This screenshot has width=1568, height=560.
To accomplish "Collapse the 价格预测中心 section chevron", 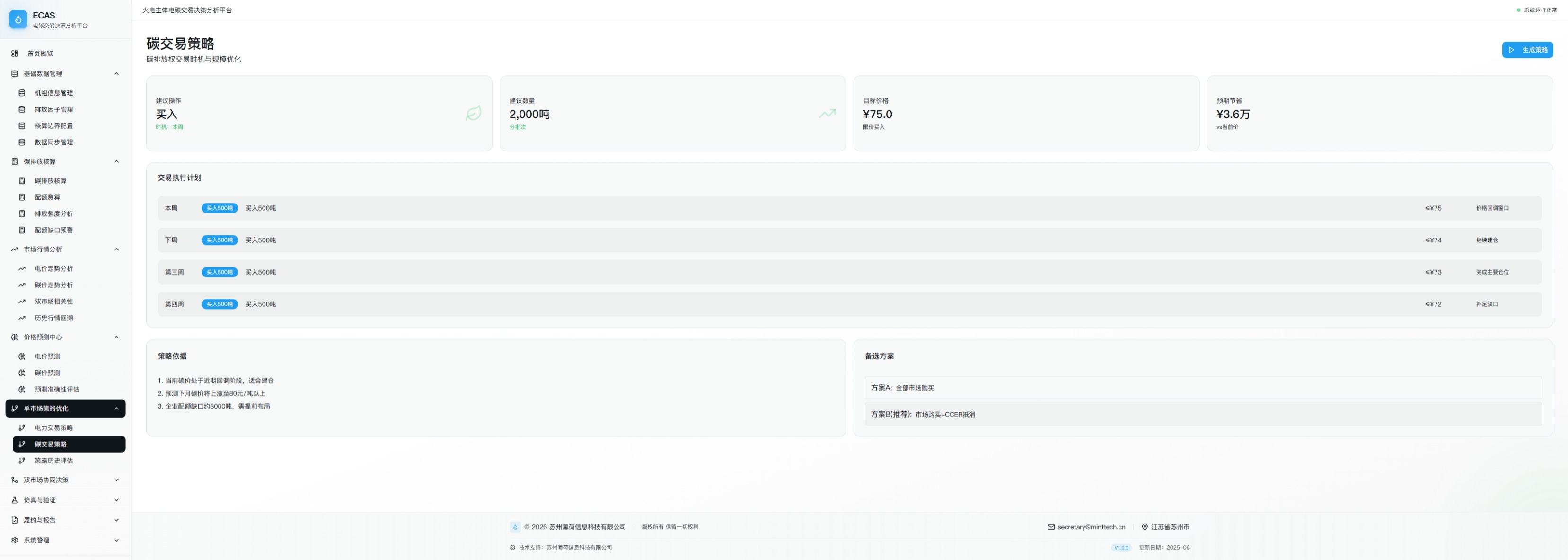I will [116, 337].
